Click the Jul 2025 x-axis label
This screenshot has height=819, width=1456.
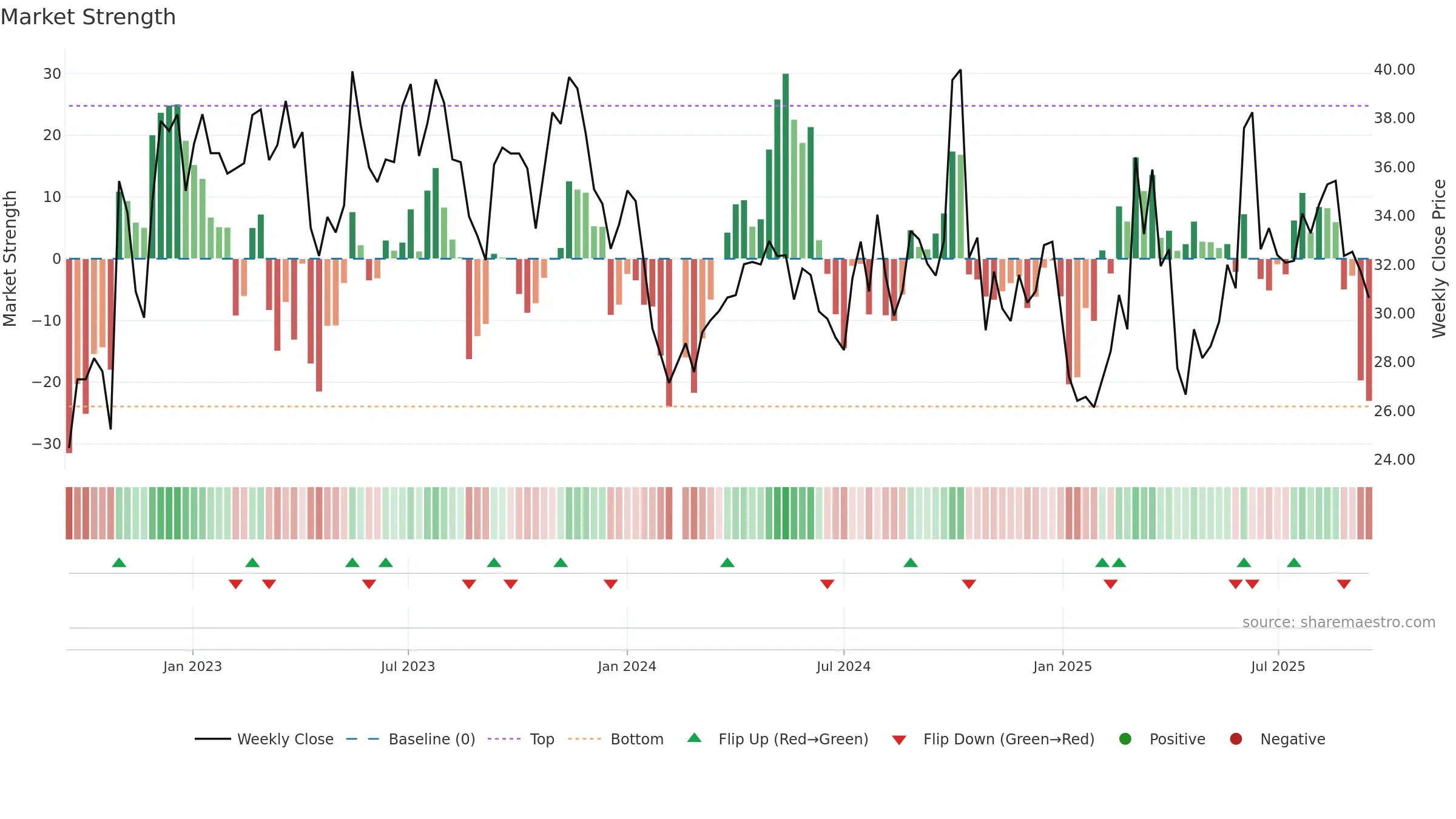1278,667
